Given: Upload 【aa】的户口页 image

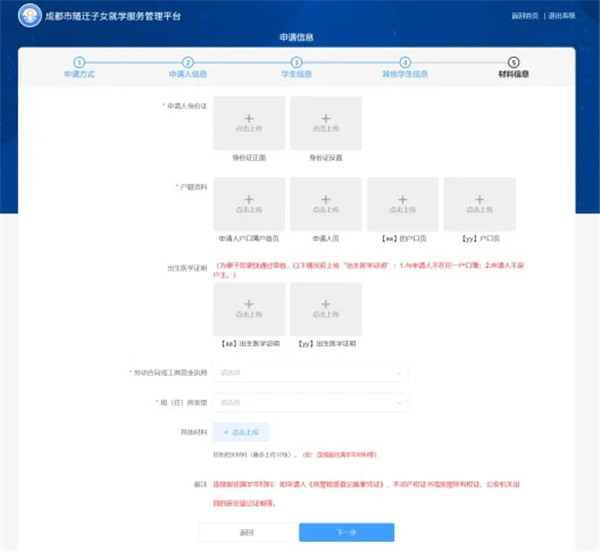Looking at the screenshot, I should click(403, 204).
